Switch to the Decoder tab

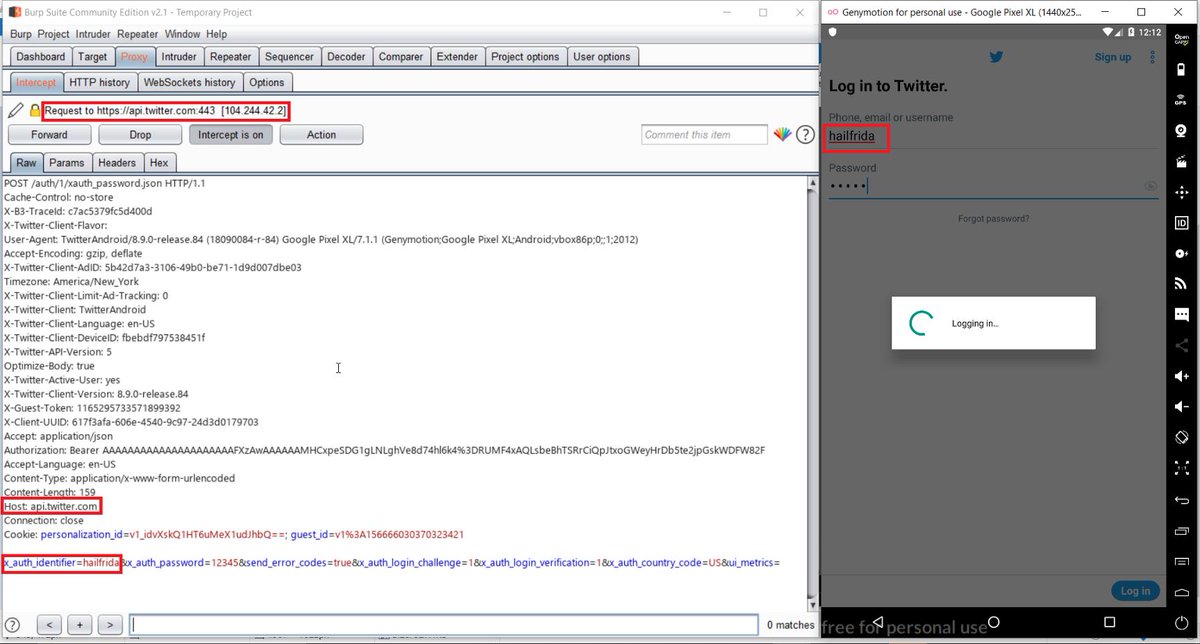pos(346,57)
